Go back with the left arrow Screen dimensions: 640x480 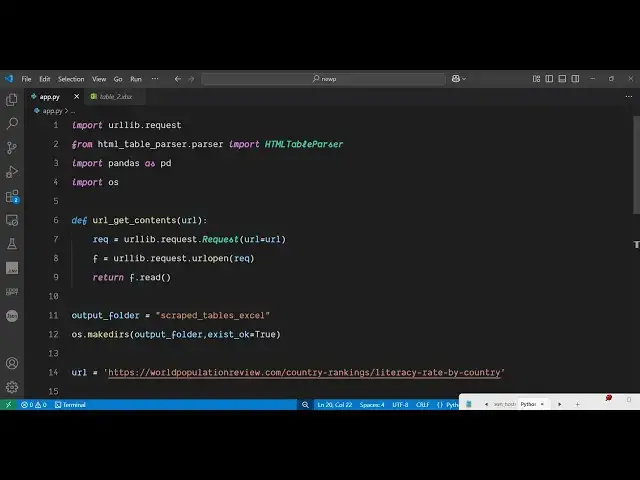[x=178, y=79]
